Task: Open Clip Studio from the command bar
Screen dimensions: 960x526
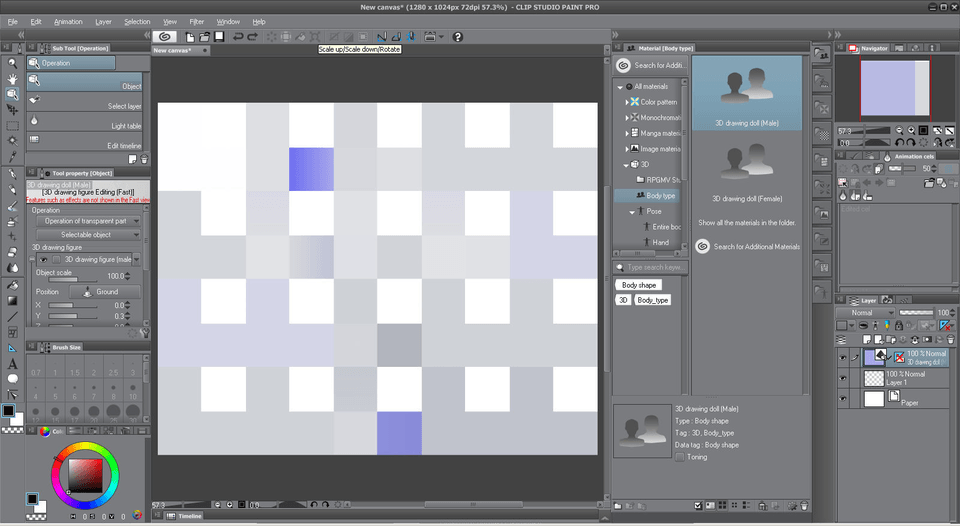Action: coord(164,37)
